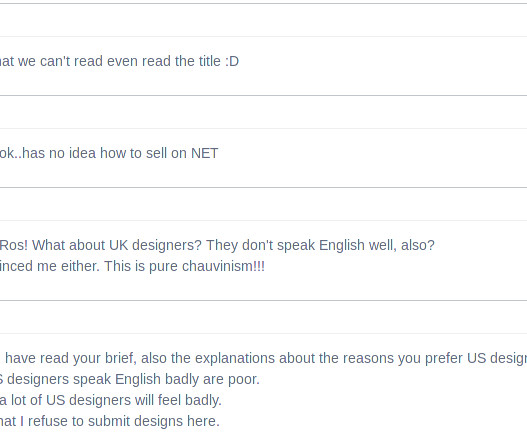Click the ':D' emoticon text

[x=232, y=61]
